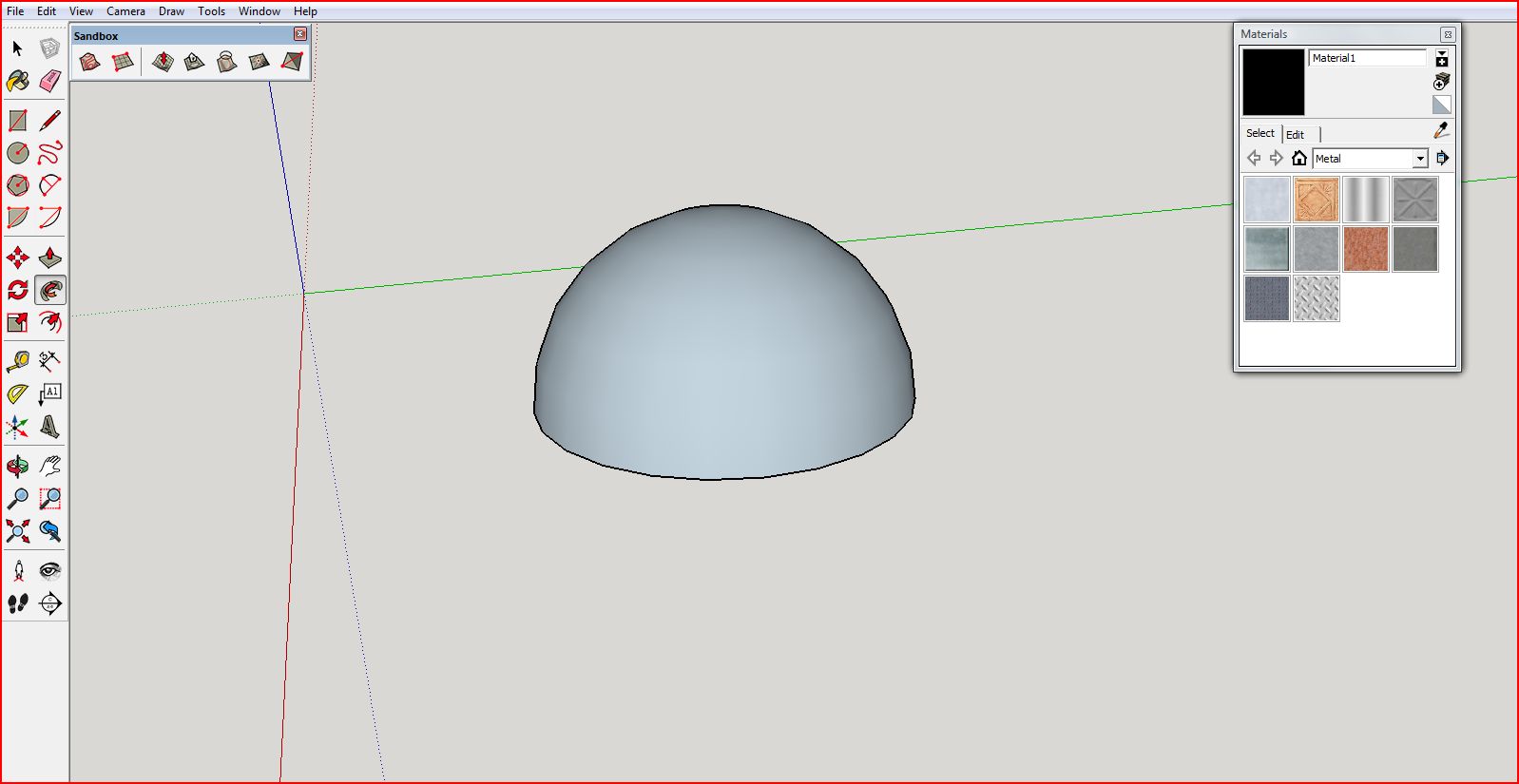Select the 3D Text tool
Screen dimensions: 1519x784
[x=49, y=427]
